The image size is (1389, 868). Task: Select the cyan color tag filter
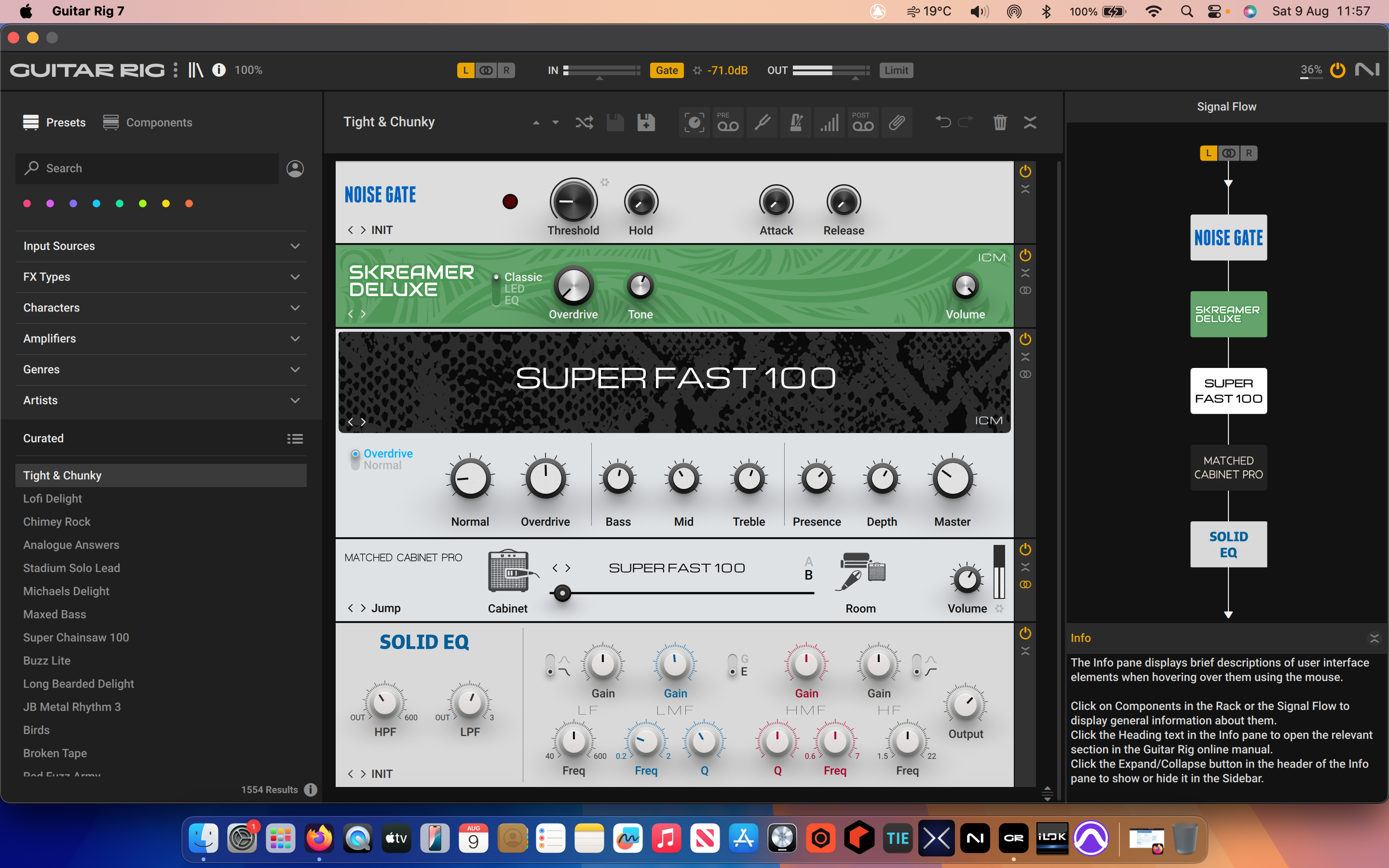pos(96,203)
